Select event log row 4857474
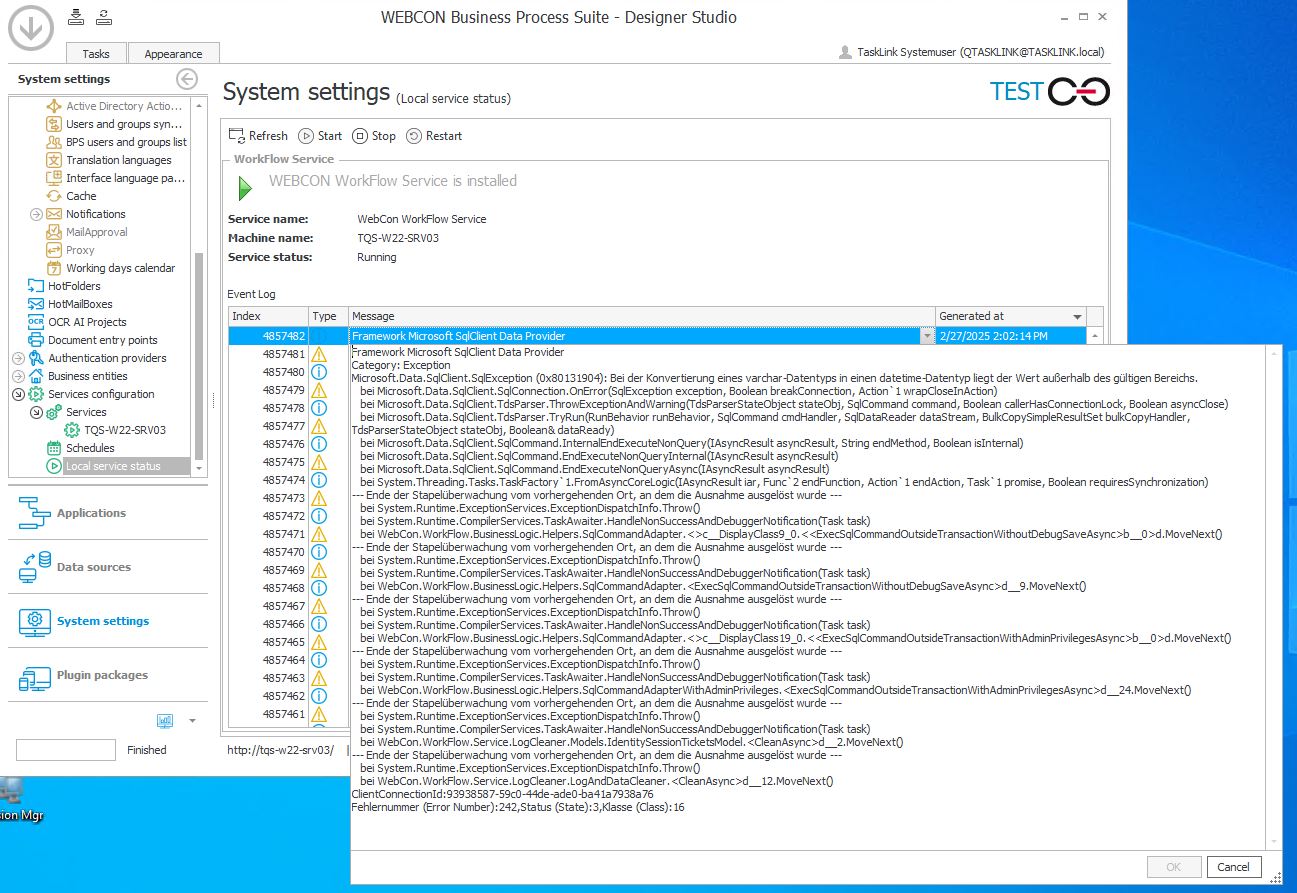Viewport: 1297px width, 893px height. click(288, 480)
